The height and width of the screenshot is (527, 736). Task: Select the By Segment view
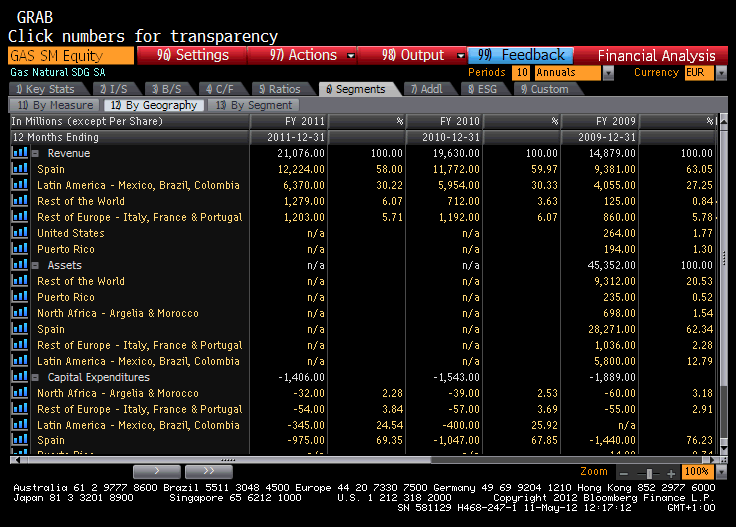pos(253,105)
